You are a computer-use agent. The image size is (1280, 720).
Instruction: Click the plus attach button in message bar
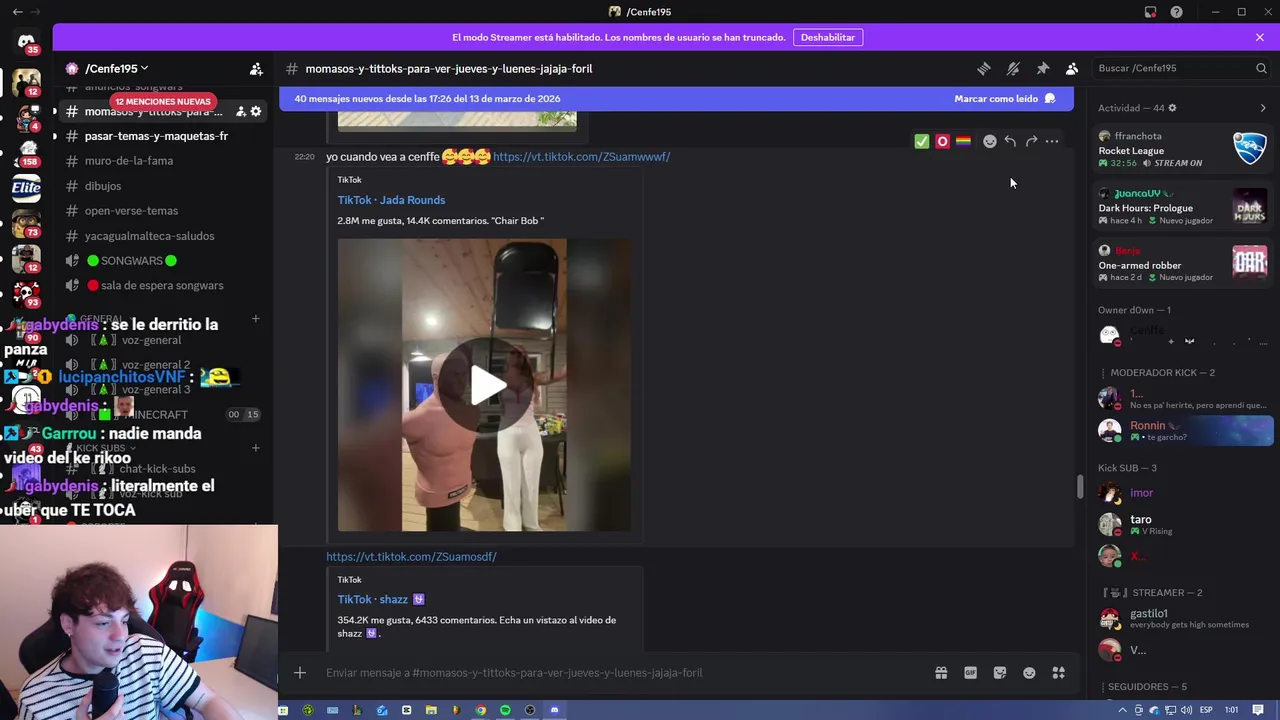[x=300, y=673]
